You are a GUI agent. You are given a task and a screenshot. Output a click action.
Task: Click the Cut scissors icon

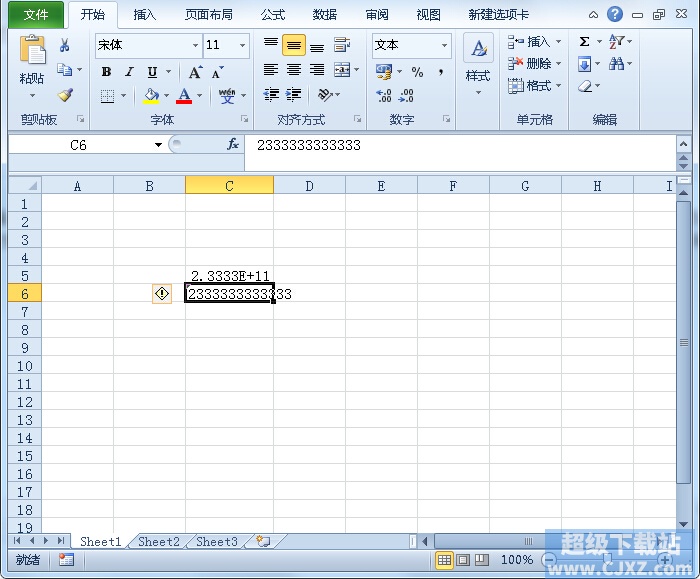click(65, 45)
